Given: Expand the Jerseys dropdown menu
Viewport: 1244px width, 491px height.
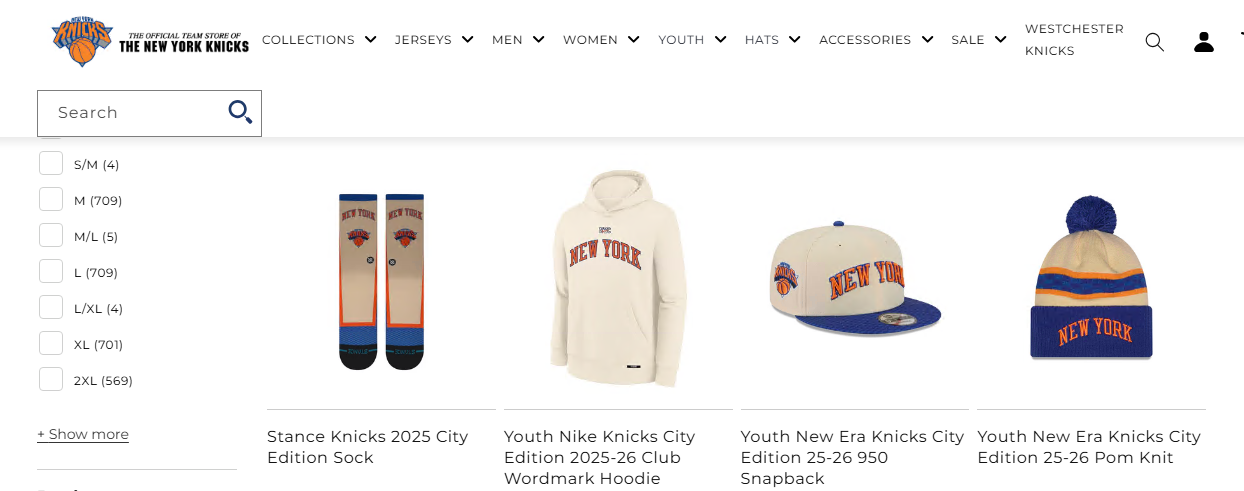Looking at the screenshot, I should 434,40.
